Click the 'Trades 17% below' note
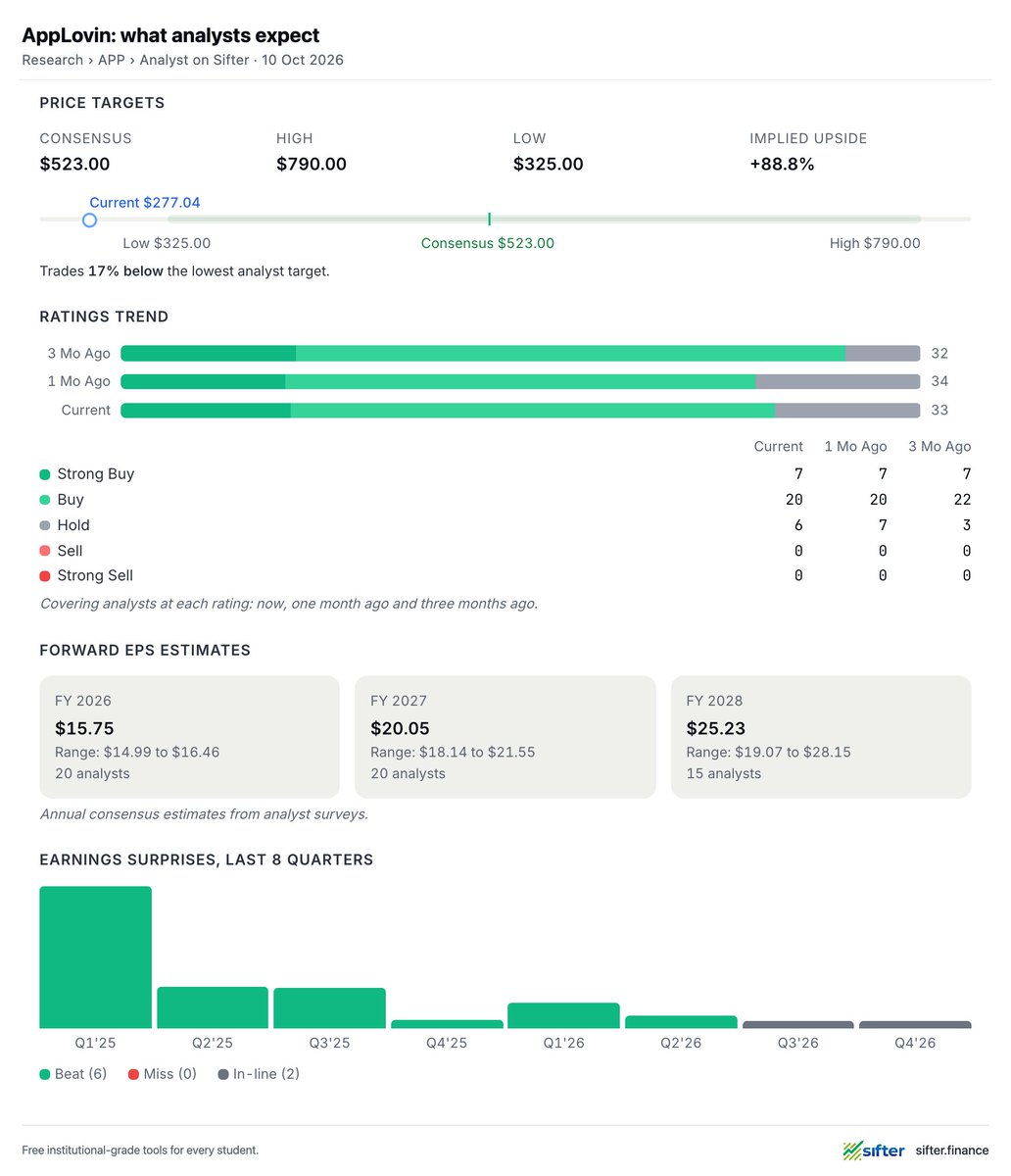The width and height of the screenshot is (1011, 1176). click(185, 270)
